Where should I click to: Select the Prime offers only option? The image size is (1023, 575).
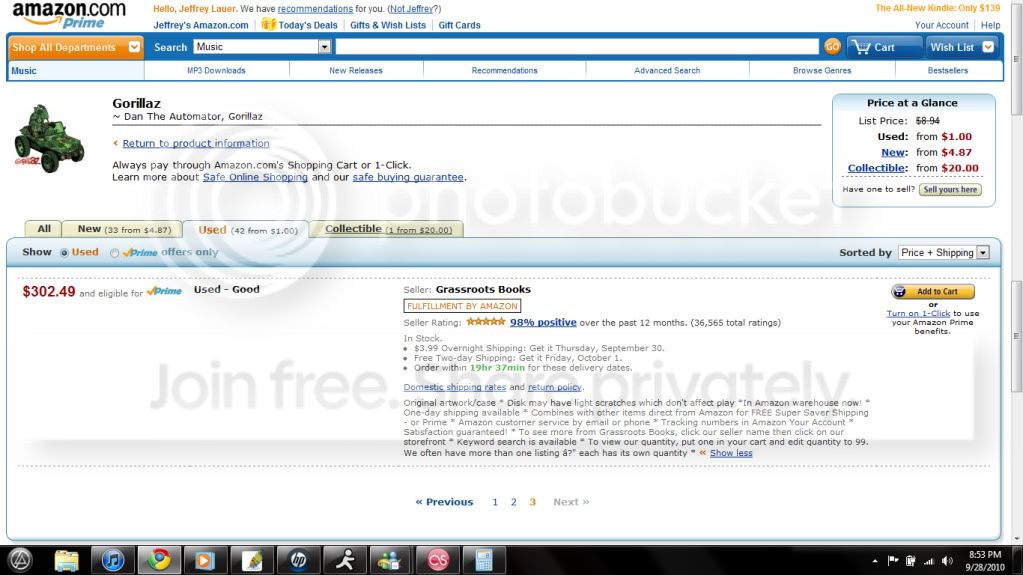coord(115,253)
